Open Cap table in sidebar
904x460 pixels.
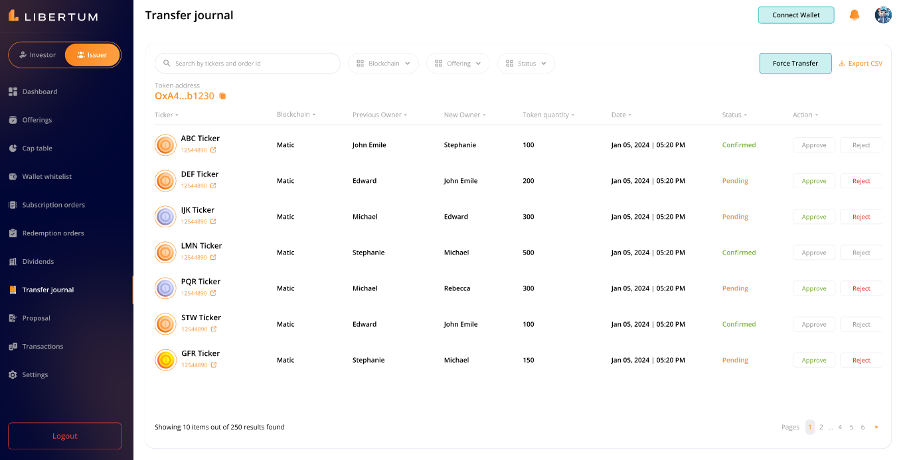tap(37, 148)
